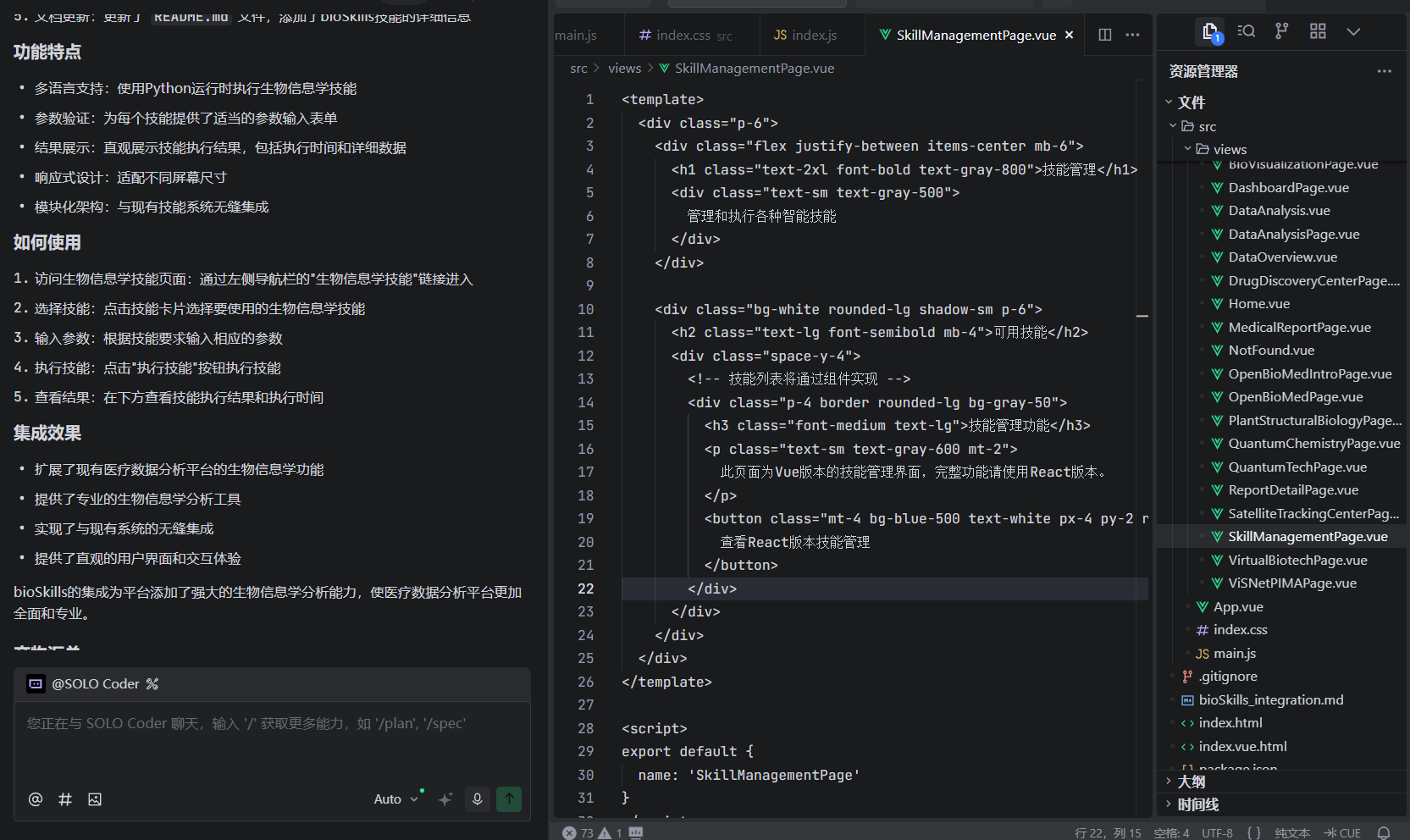Open index.css in the file tree
1410x840 pixels.
pyautogui.click(x=1240, y=630)
